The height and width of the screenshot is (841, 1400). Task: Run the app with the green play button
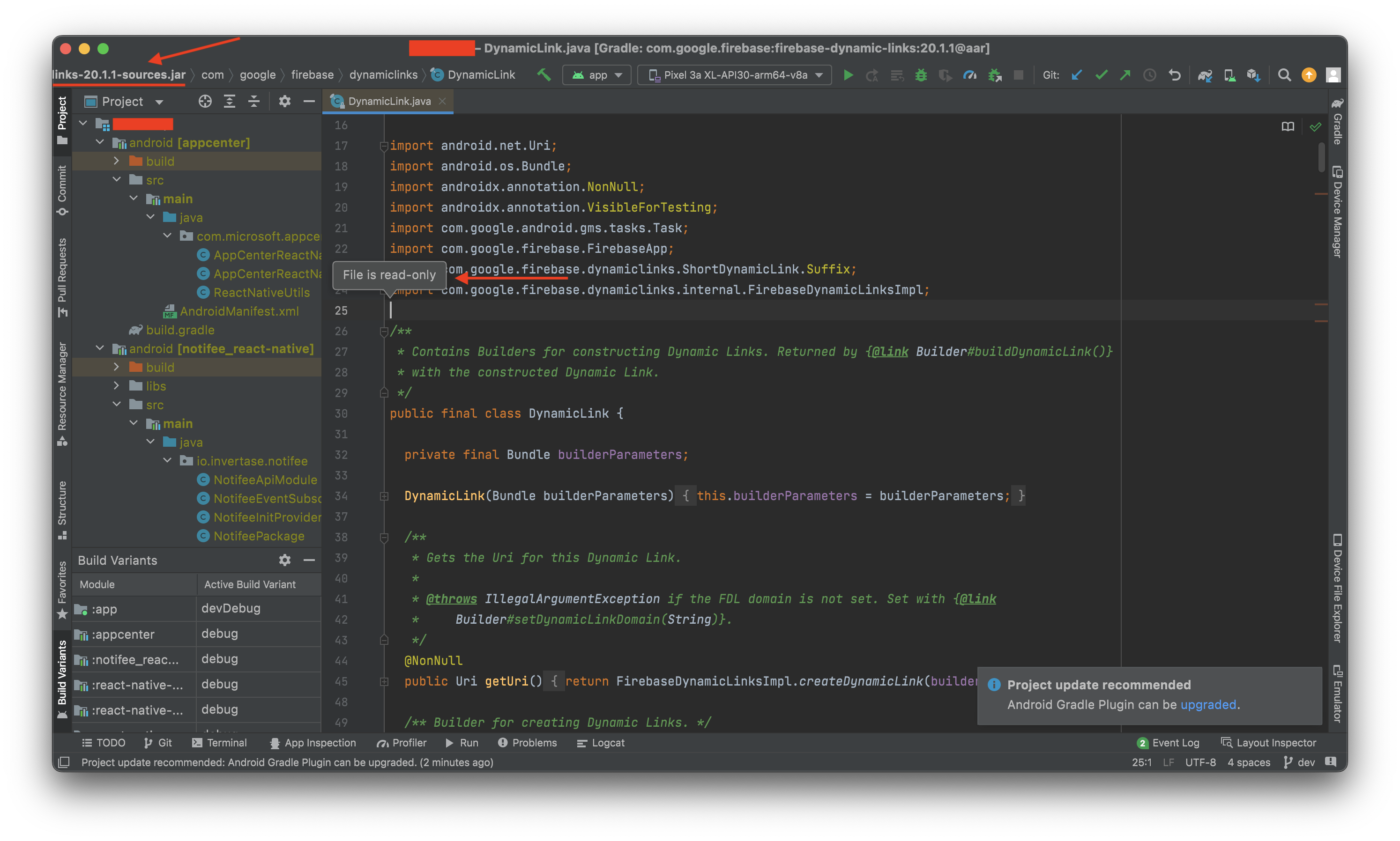848,74
